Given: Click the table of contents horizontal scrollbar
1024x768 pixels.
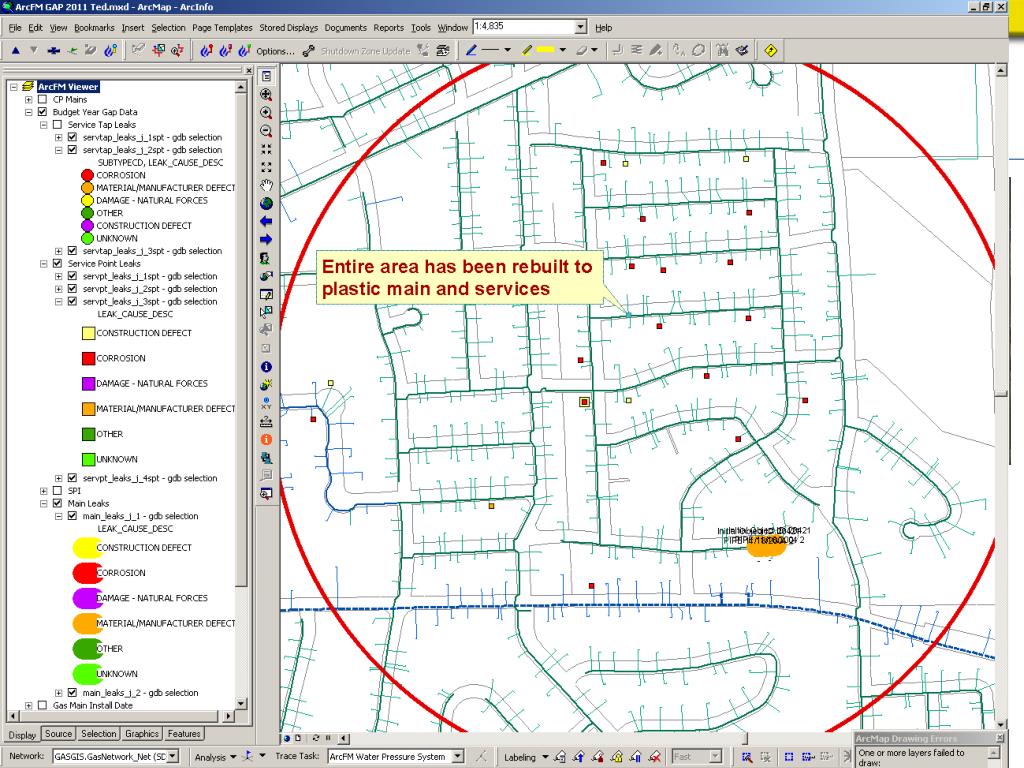Looking at the screenshot, I should click(120, 716).
